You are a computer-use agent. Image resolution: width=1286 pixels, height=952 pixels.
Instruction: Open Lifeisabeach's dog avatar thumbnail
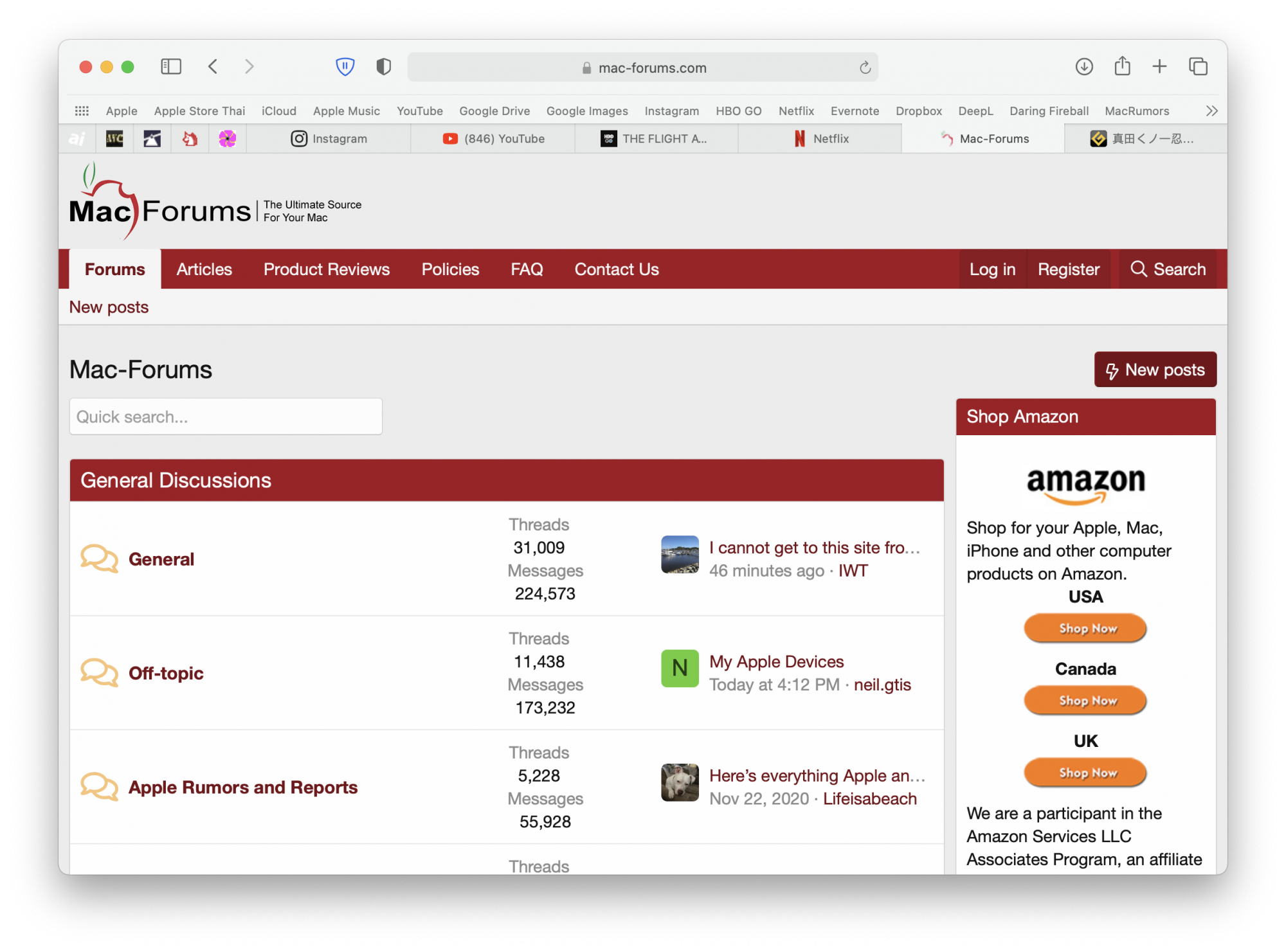680,782
